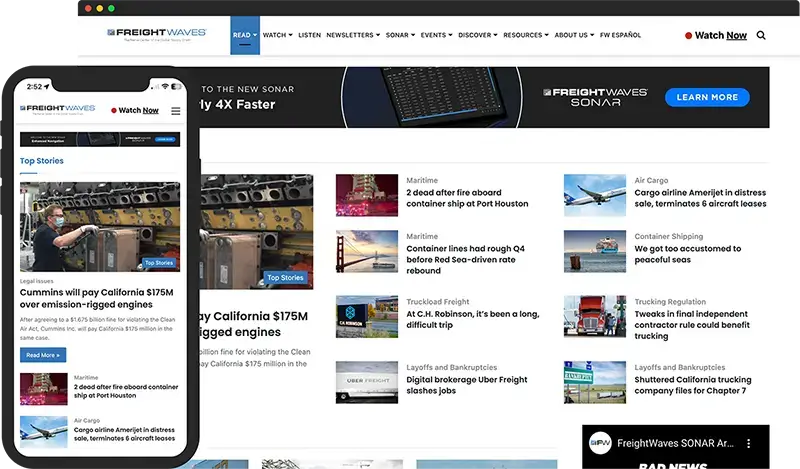Click Trucking Regulation category label

click(670, 302)
